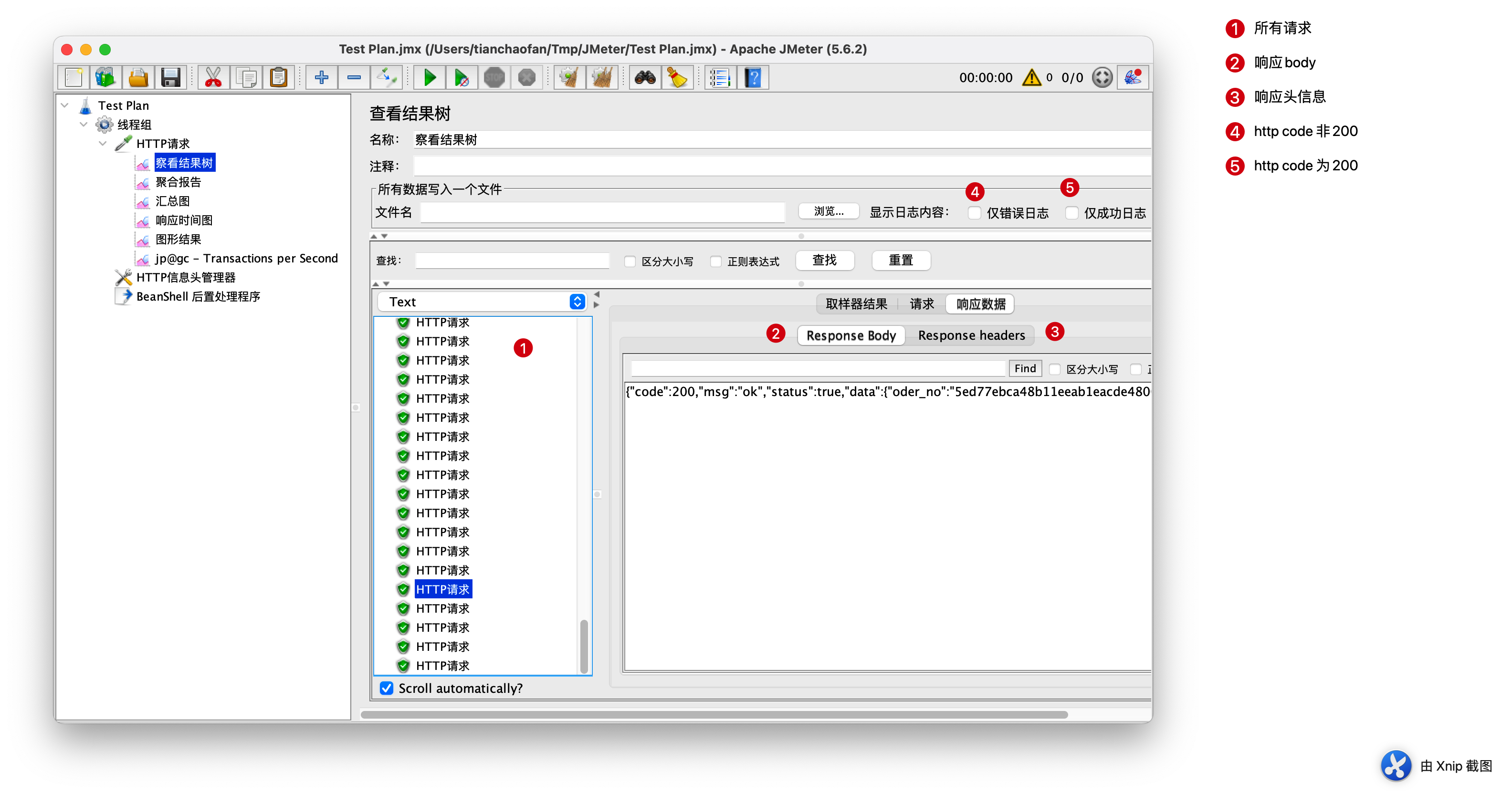This screenshot has height=794, width=1512.
Task: Toggle 区分大小写 in top search row
Action: [x=630, y=261]
